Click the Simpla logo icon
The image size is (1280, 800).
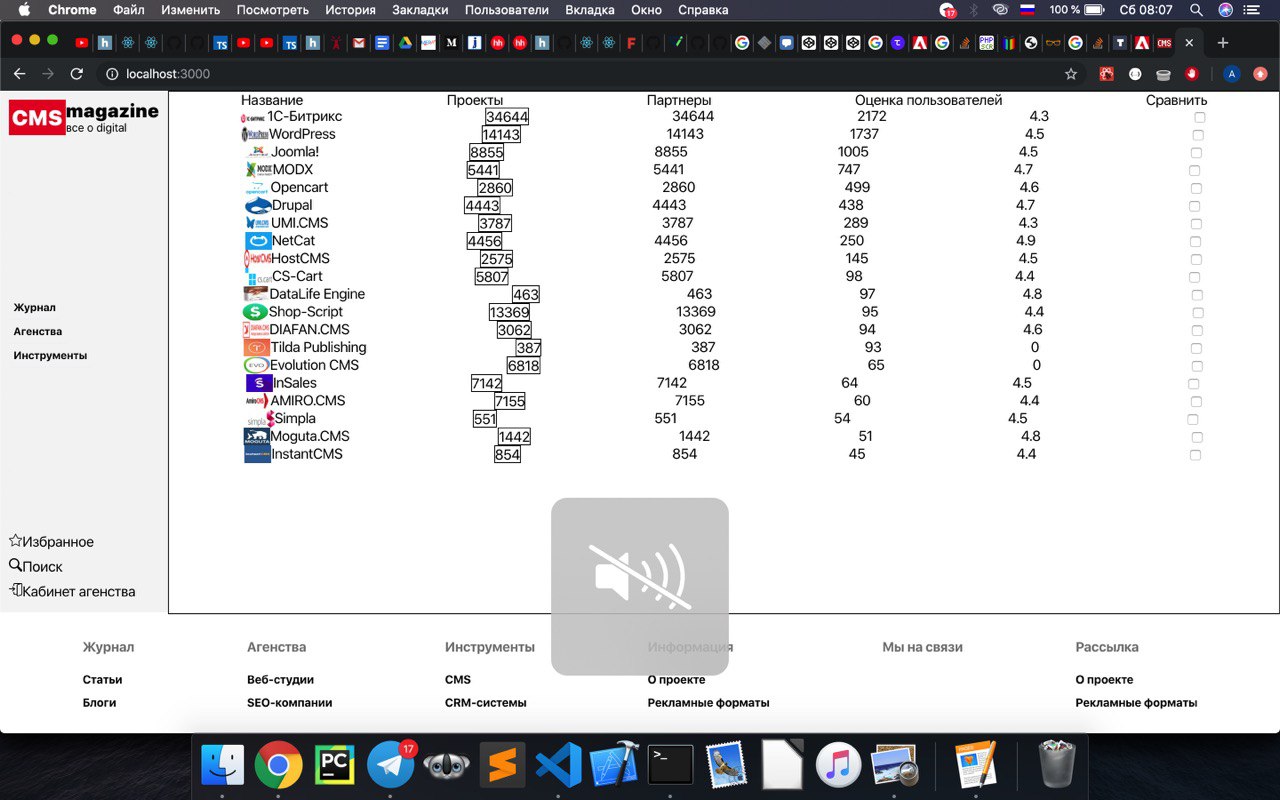(x=260, y=419)
